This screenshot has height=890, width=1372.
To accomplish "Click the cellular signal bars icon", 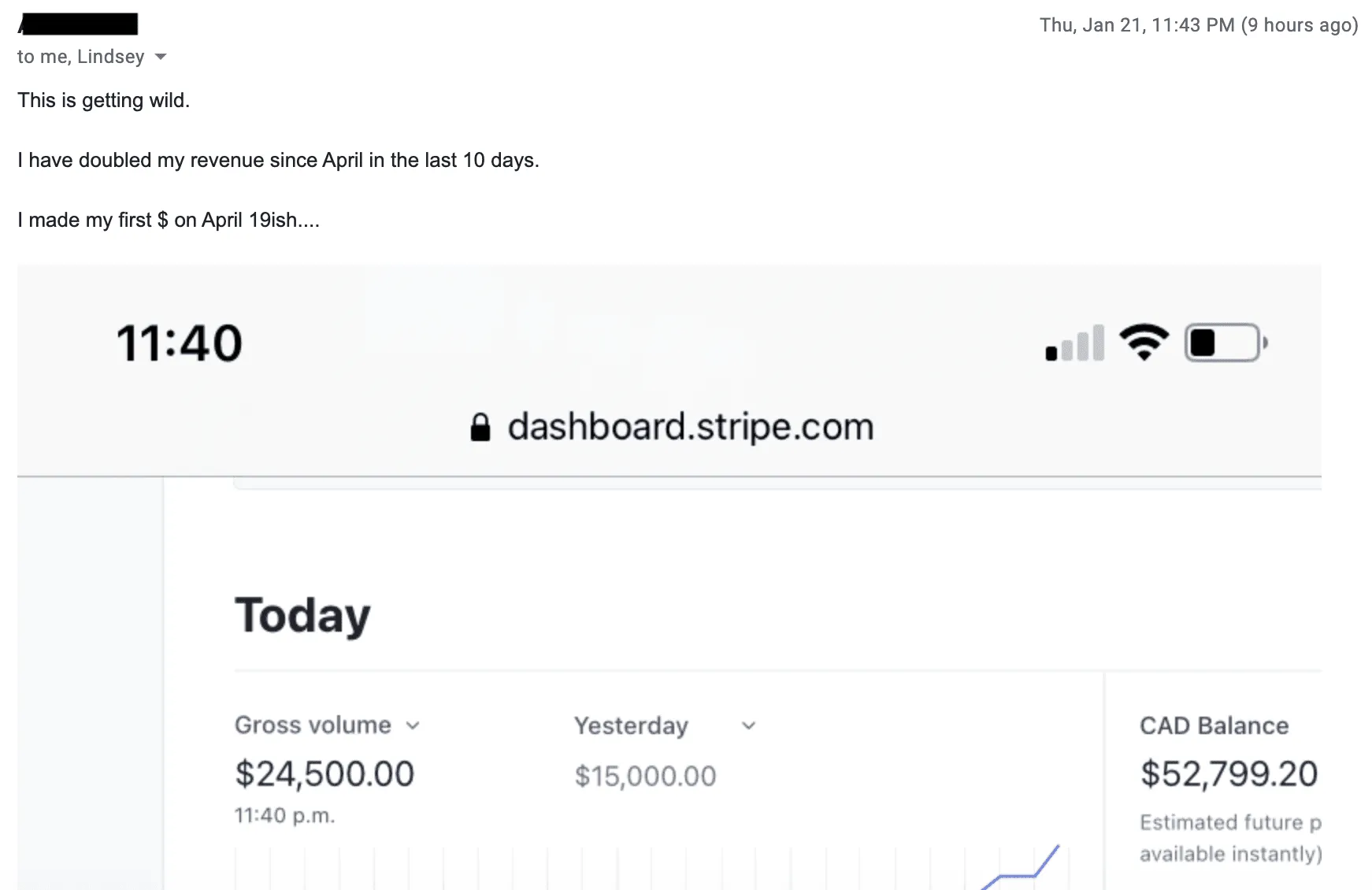I will pos(1075,343).
